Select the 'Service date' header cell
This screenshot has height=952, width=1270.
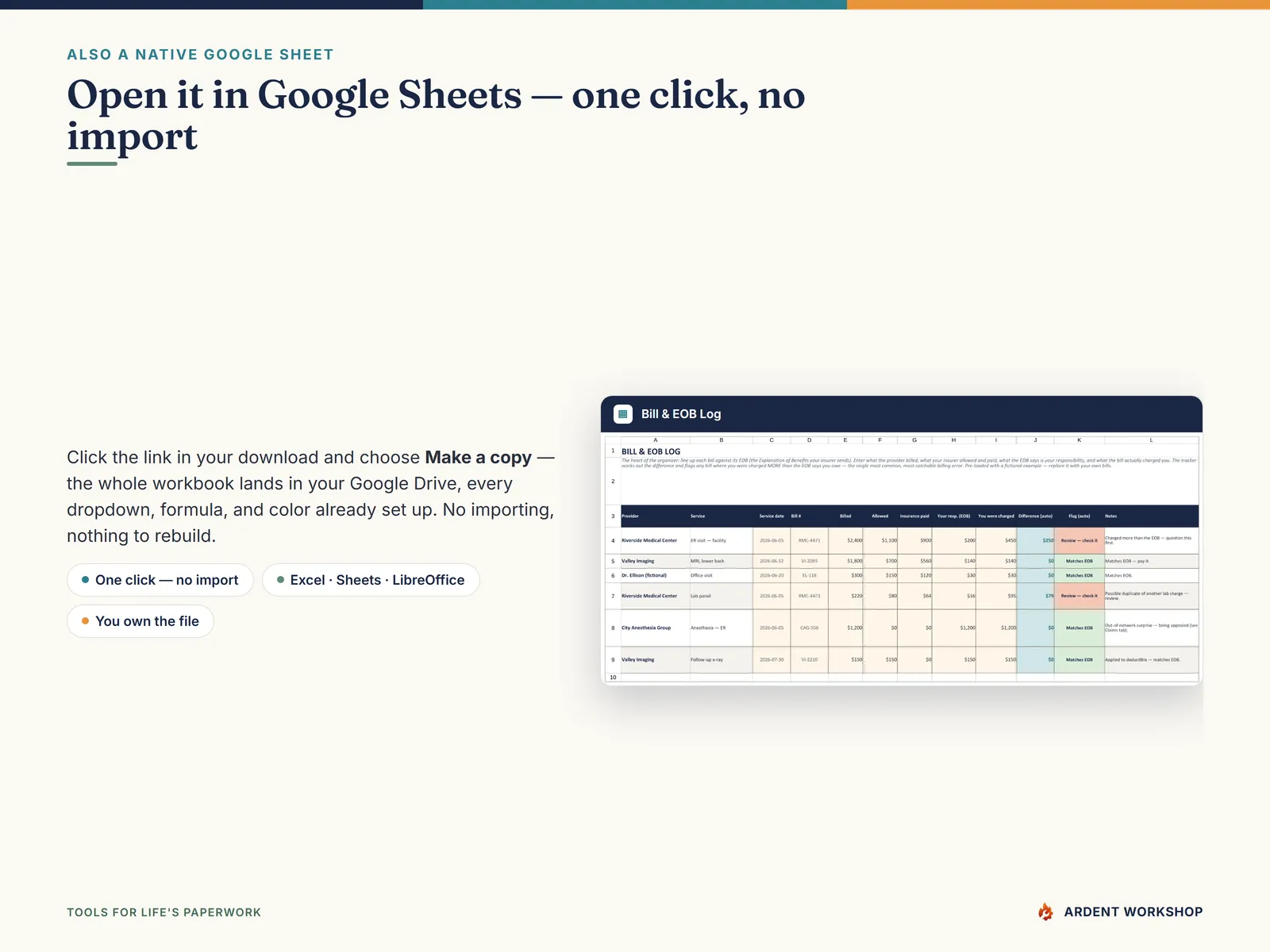772,516
